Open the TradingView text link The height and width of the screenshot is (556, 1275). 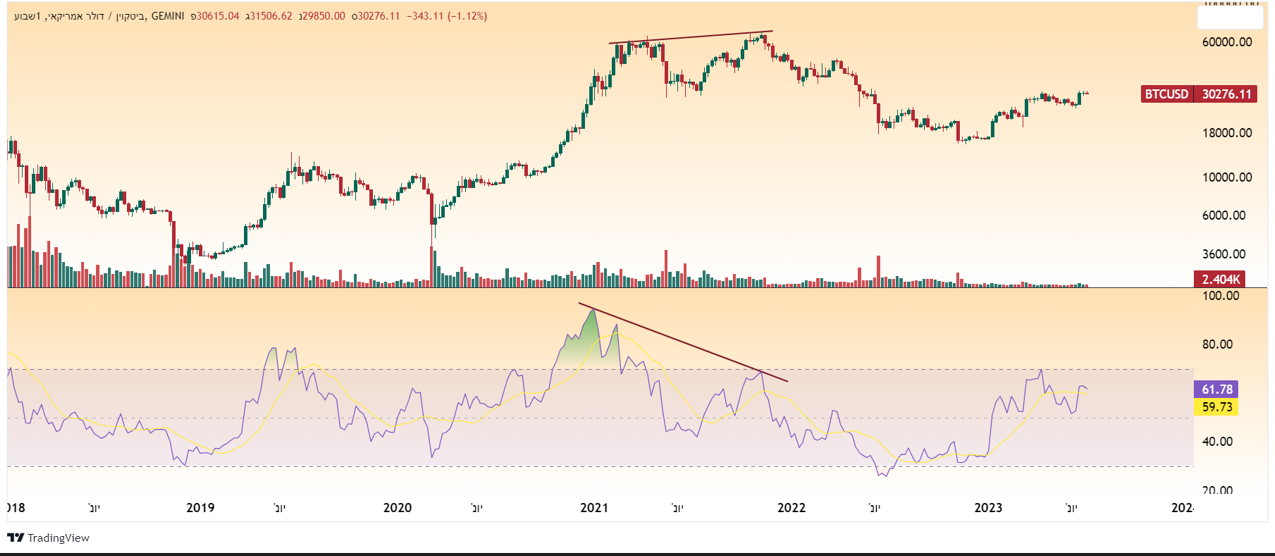[x=58, y=538]
